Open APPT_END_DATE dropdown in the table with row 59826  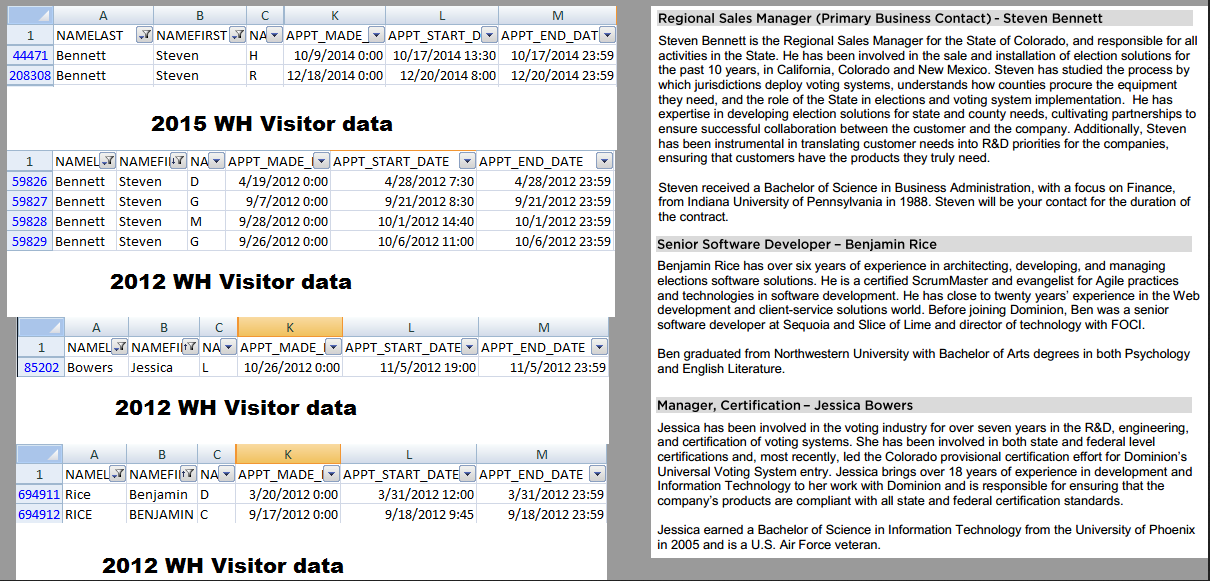click(x=603, y=161)
